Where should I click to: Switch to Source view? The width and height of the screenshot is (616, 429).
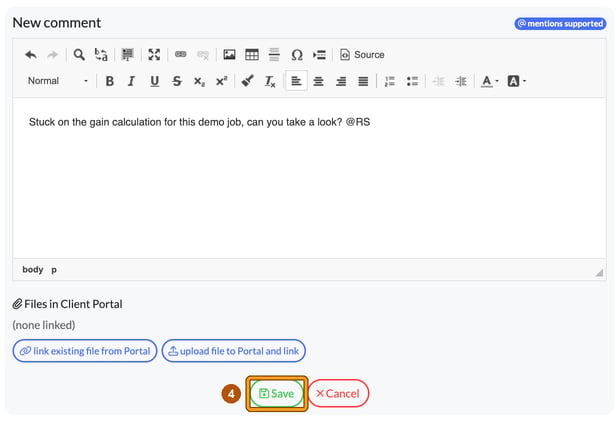[362, 55]
